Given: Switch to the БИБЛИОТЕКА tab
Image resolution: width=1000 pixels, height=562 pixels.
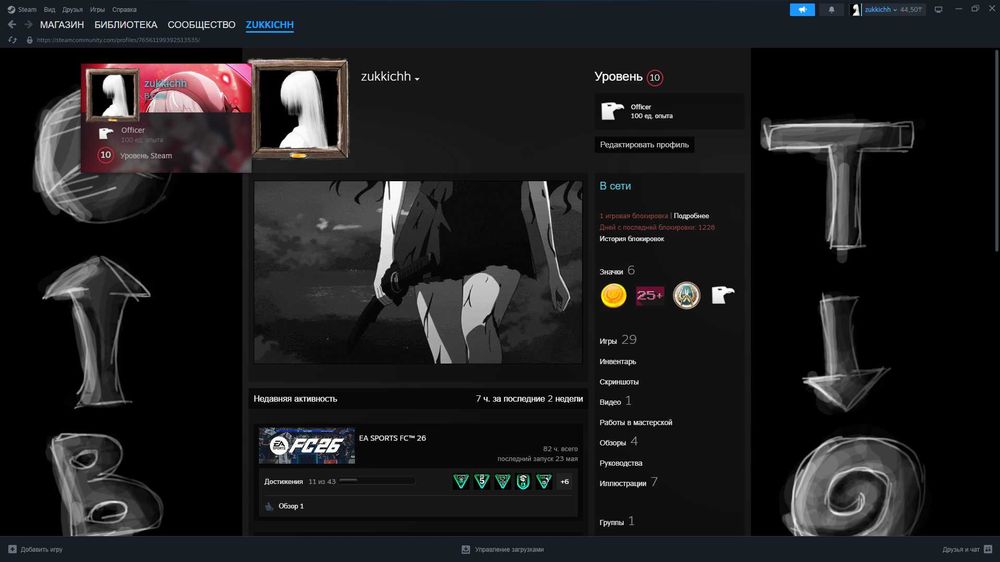Looking at the screenshot, I should (x=126, y=24).
